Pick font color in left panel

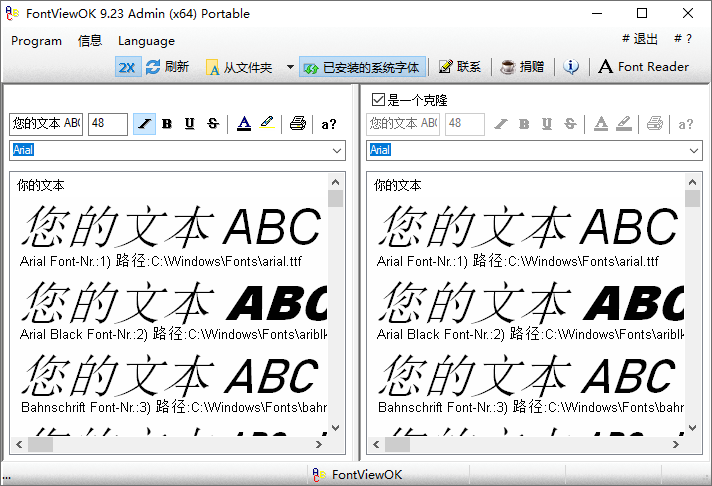(244, 124)
